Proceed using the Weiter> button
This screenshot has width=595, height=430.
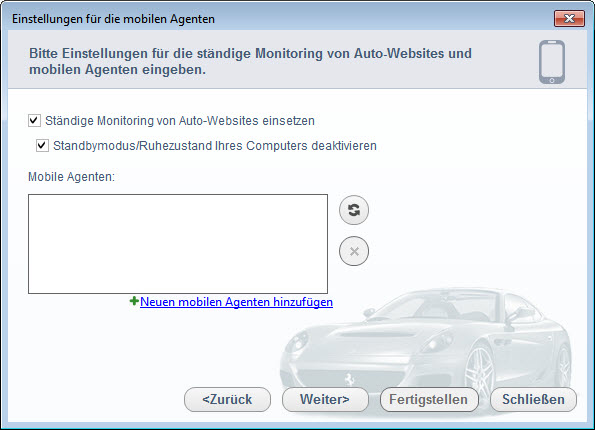tap(325, 400)
